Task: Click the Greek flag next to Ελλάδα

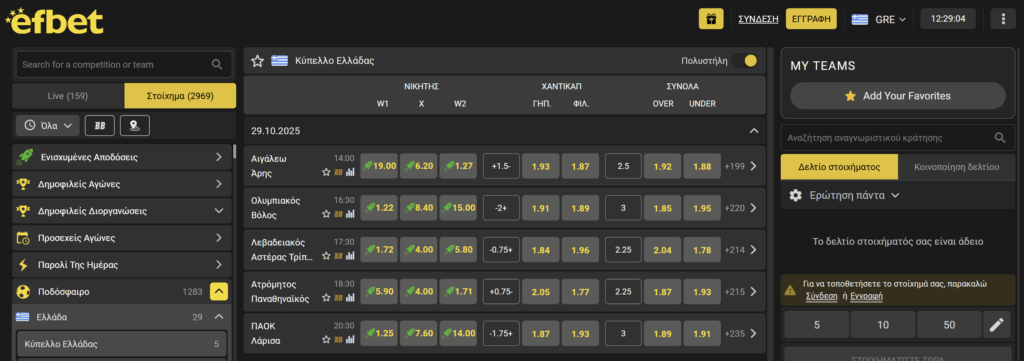Action: coord(23,317)
